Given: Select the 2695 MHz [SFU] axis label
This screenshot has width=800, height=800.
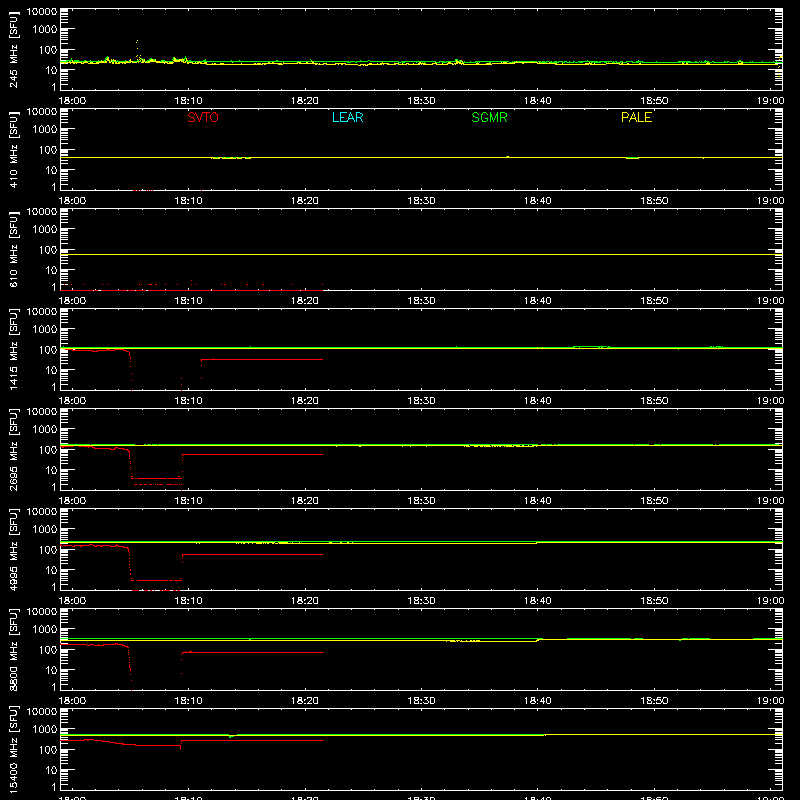Looking at the screenshot, I should point(14,450).
